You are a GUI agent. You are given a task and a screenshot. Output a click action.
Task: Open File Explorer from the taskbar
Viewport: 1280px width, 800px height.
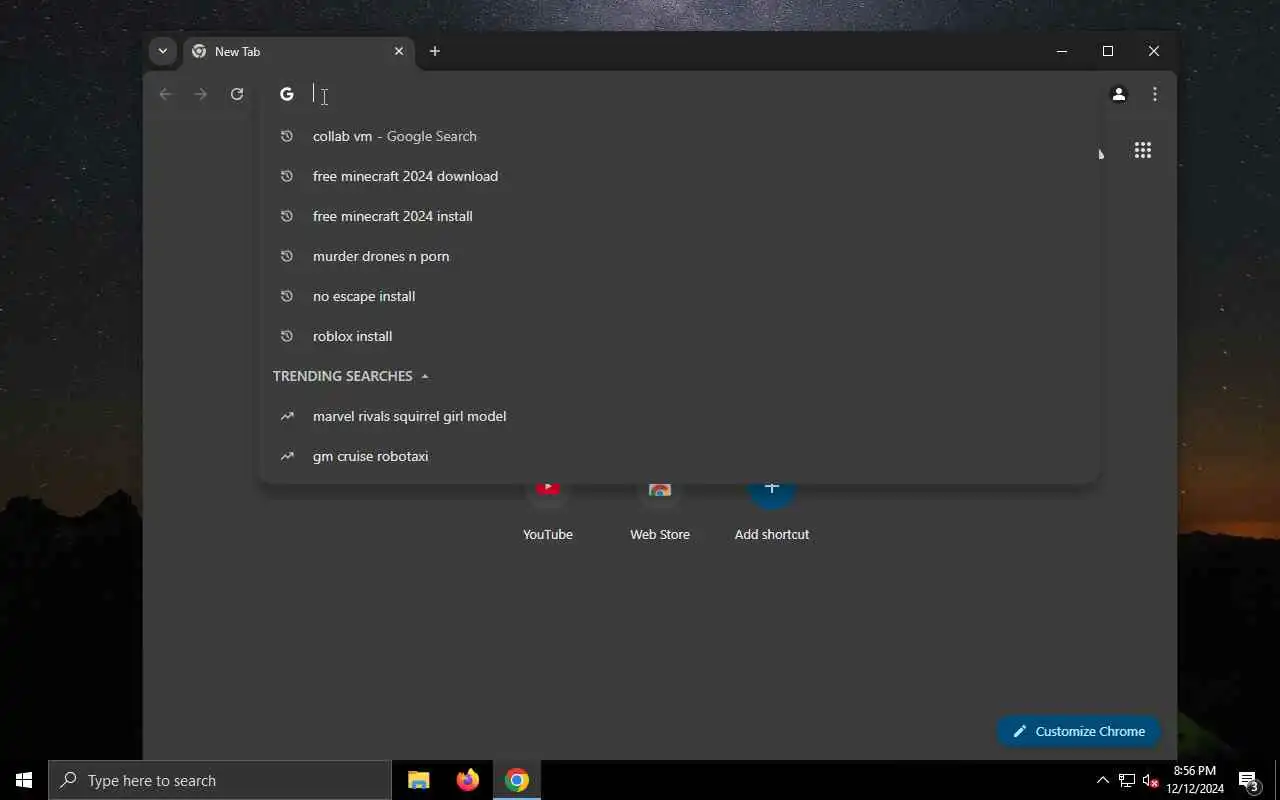point(419,780)
